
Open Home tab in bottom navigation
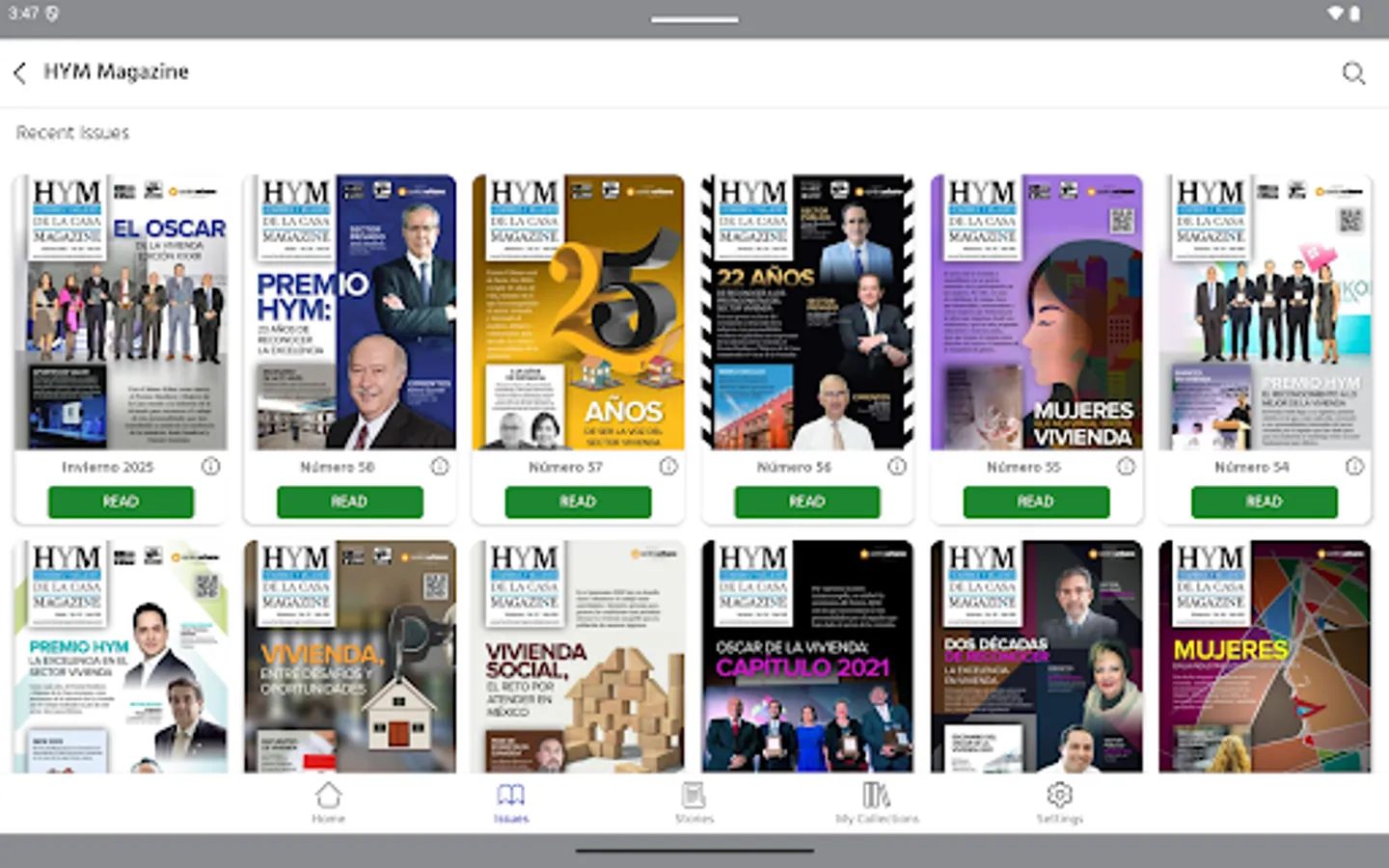tap(328, 802)
